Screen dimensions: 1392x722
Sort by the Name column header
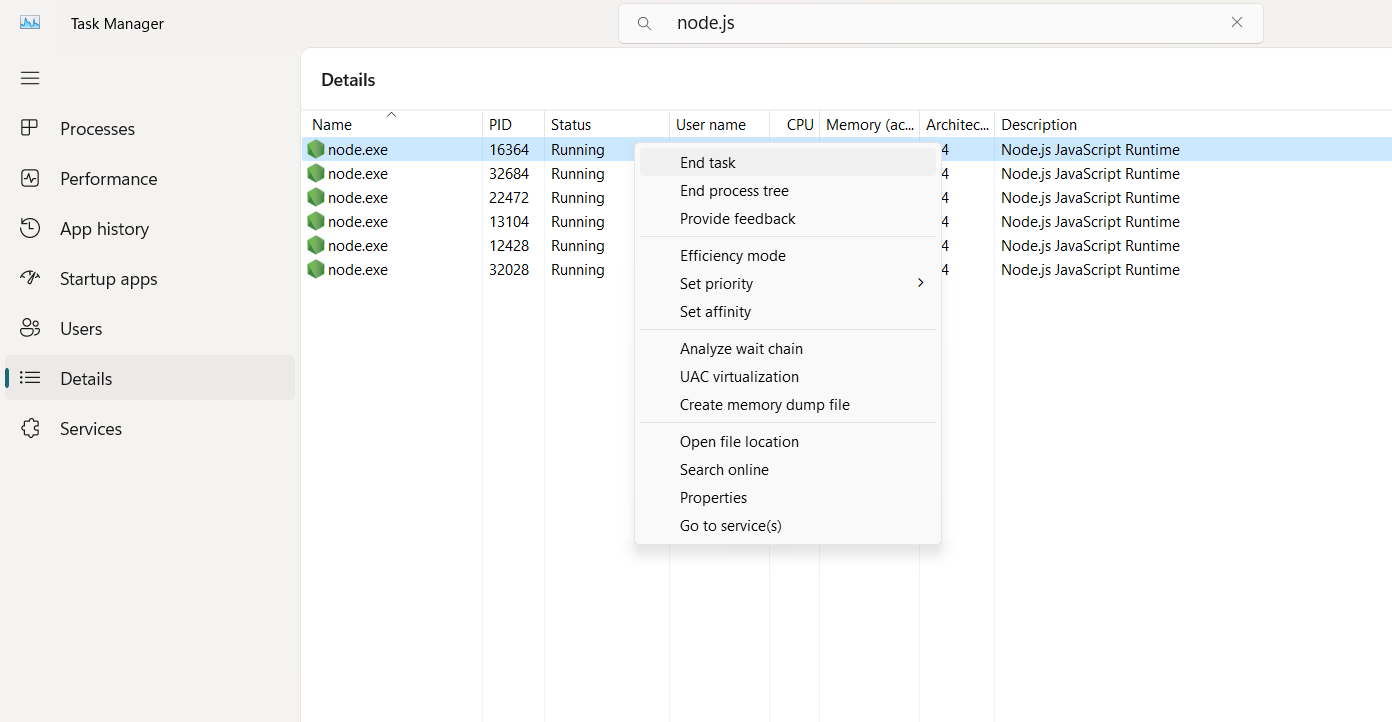[x=392, y=124]
